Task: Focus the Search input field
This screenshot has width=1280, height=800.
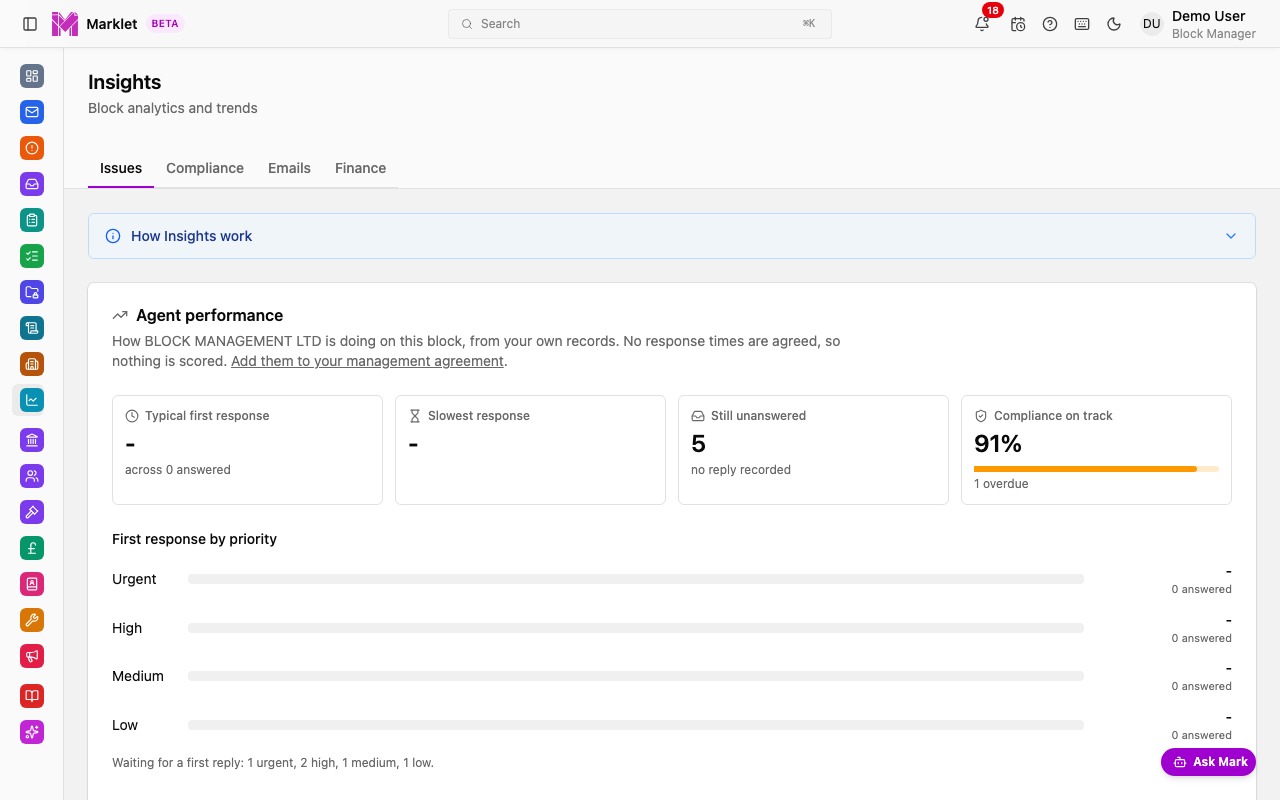Action: coord(640,24)
